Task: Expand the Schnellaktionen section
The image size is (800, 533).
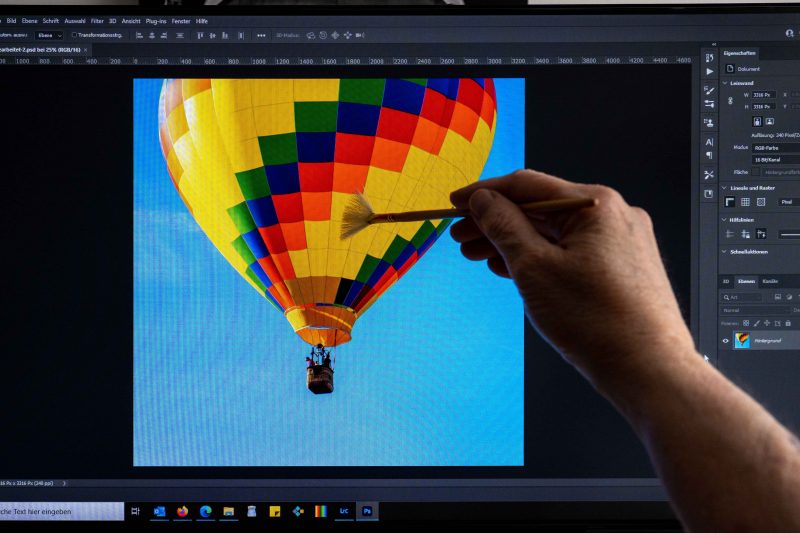Action: point(725,252)
